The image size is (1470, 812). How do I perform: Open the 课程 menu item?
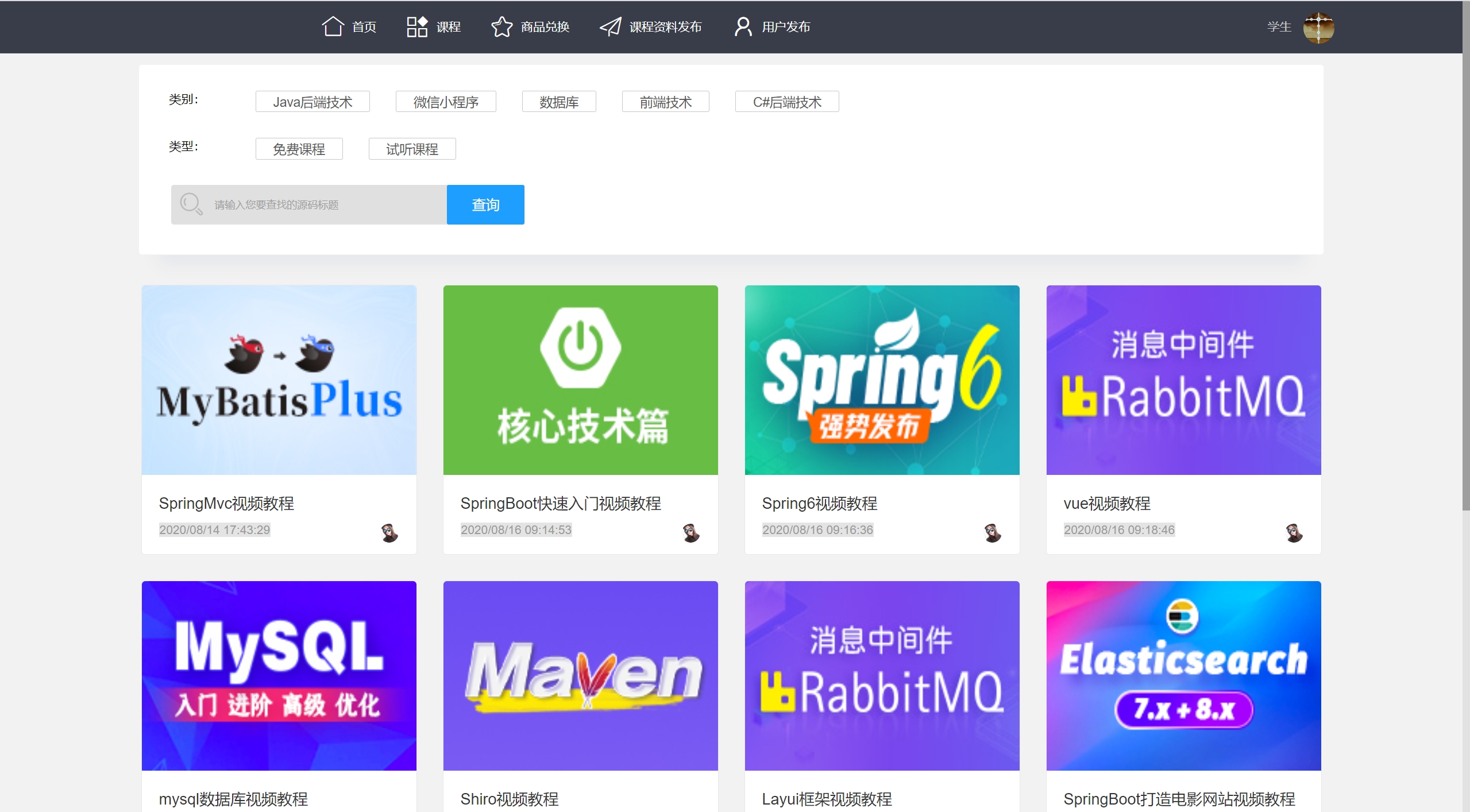pos(448,27)
